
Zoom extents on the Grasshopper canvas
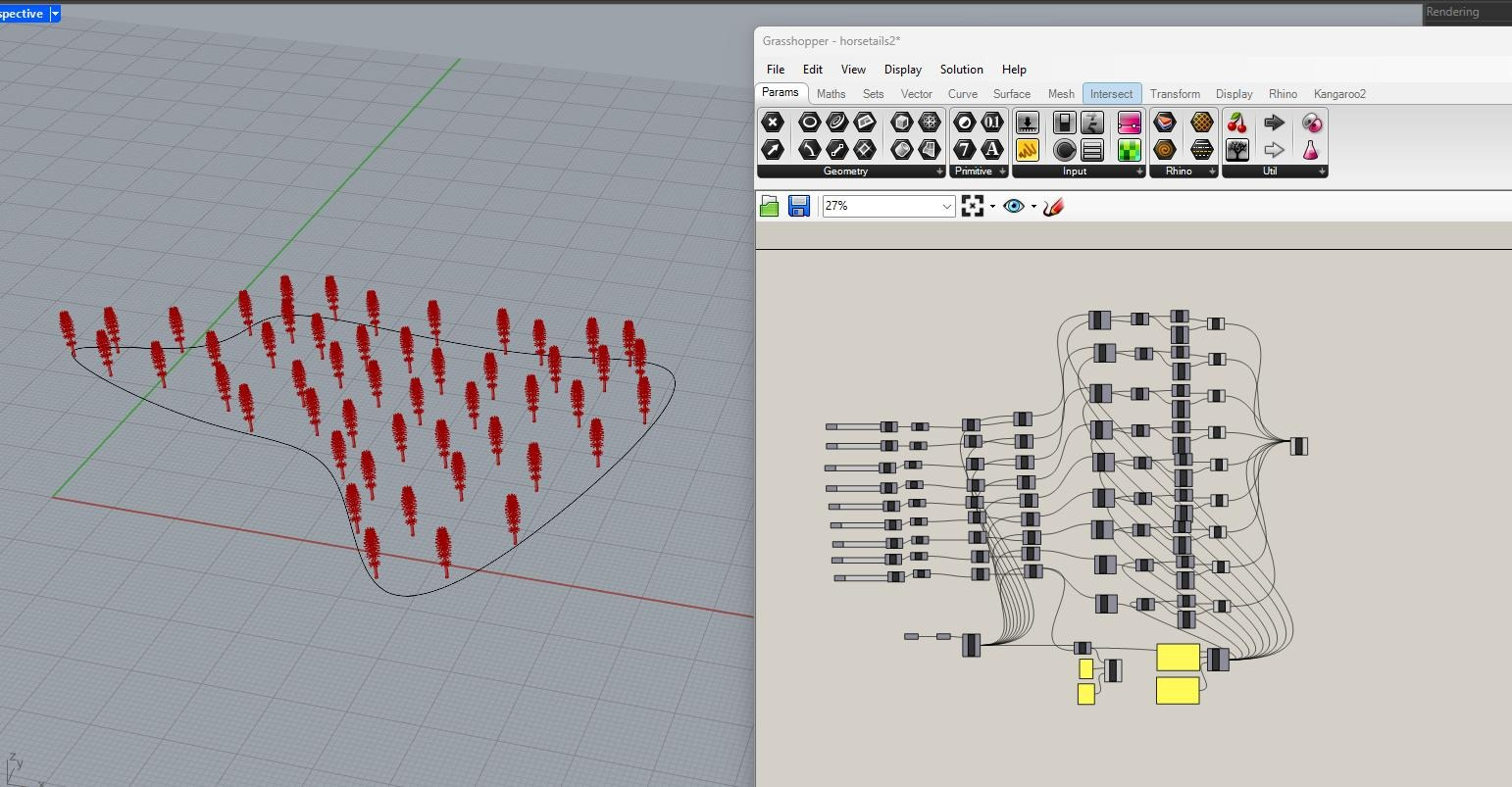click(x=973, y=206)
